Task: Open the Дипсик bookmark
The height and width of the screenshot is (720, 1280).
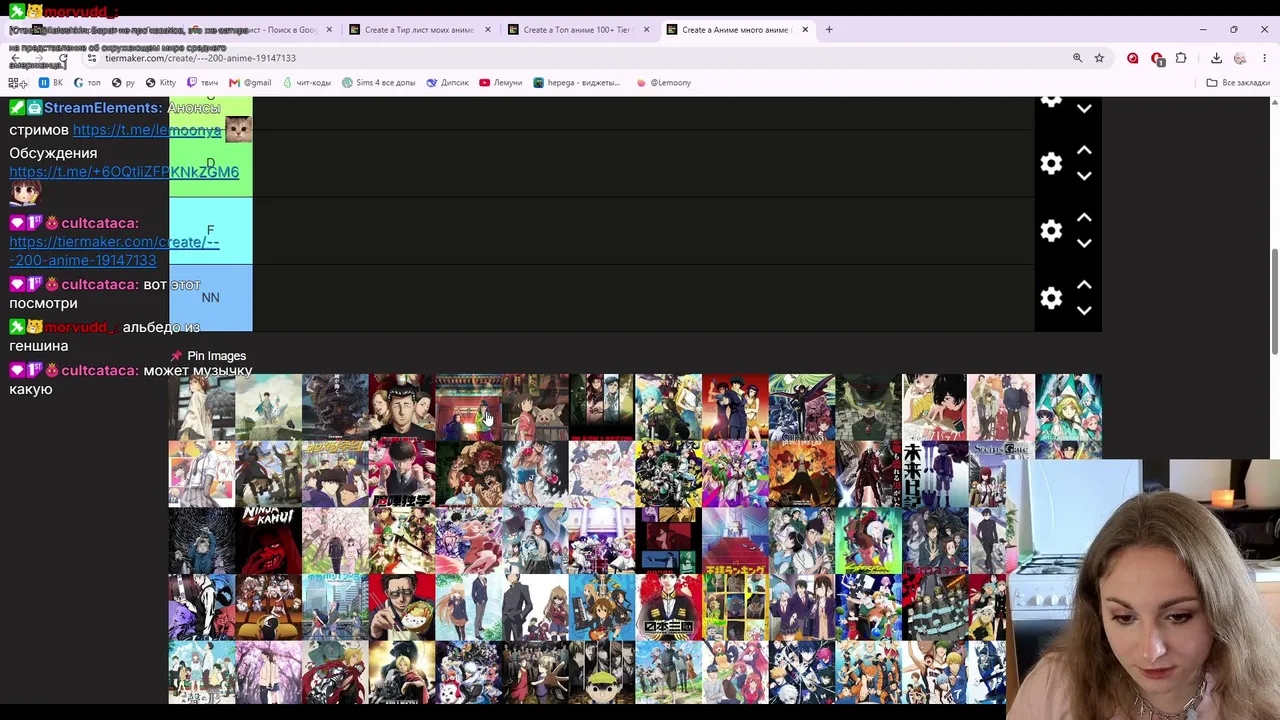Action: [447, 83]
